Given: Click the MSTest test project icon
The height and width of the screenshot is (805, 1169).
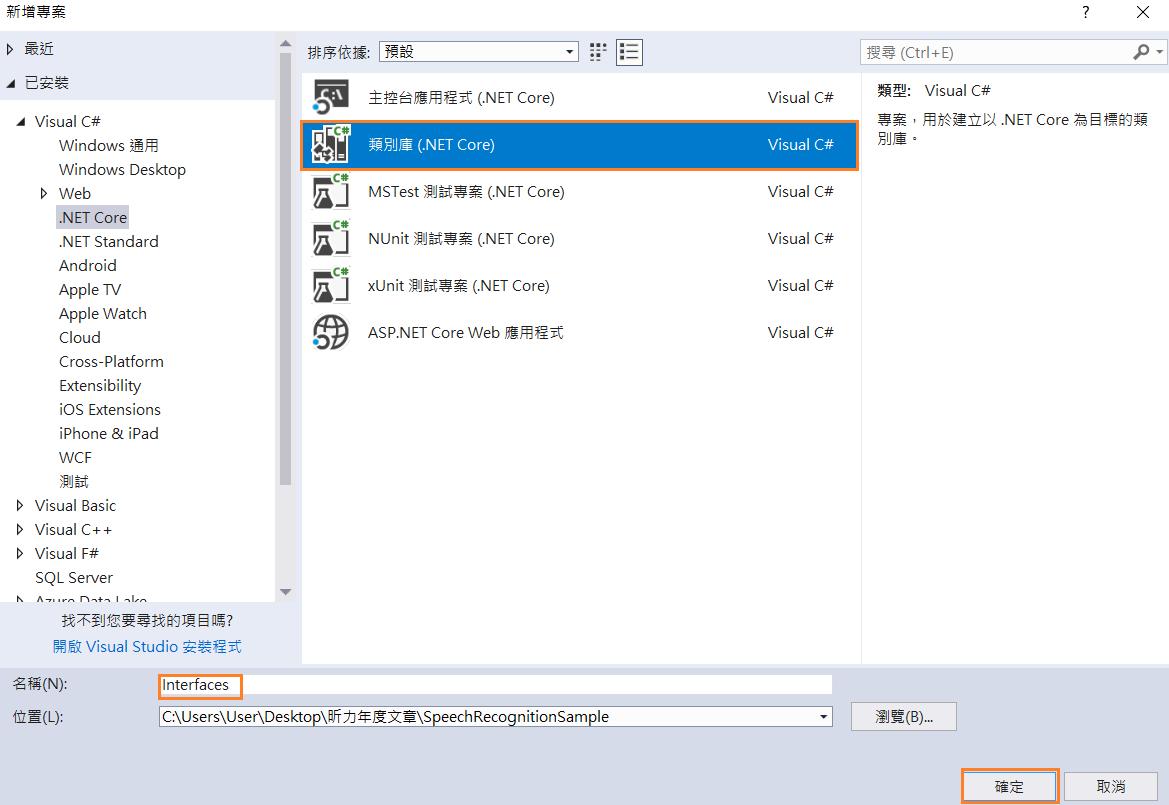Looking at the screenshot, I should tap(330, 192).
